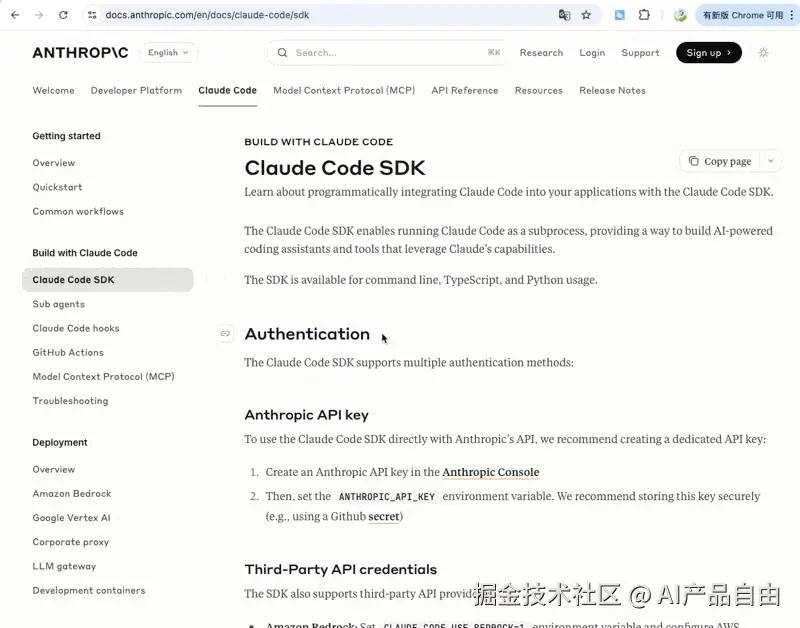Click the browser forward arrow
The image size is (800, 628).
pos(39,15)
